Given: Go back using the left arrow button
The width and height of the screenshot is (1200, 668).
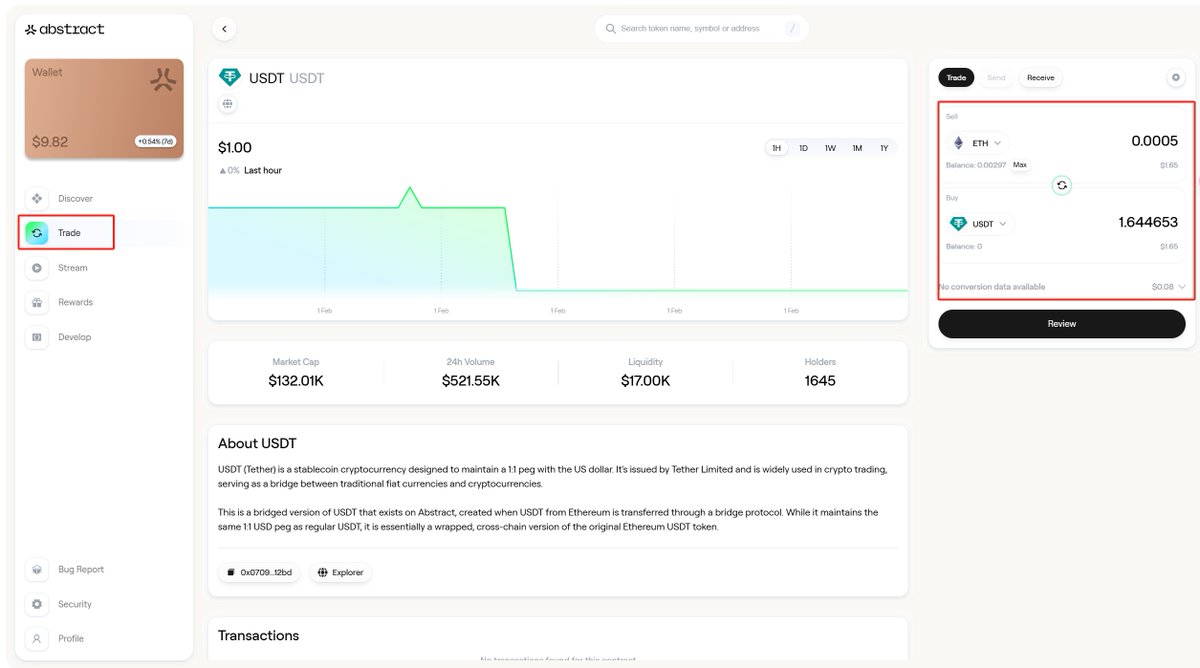Looking at the screenshot, I should 225,29.
